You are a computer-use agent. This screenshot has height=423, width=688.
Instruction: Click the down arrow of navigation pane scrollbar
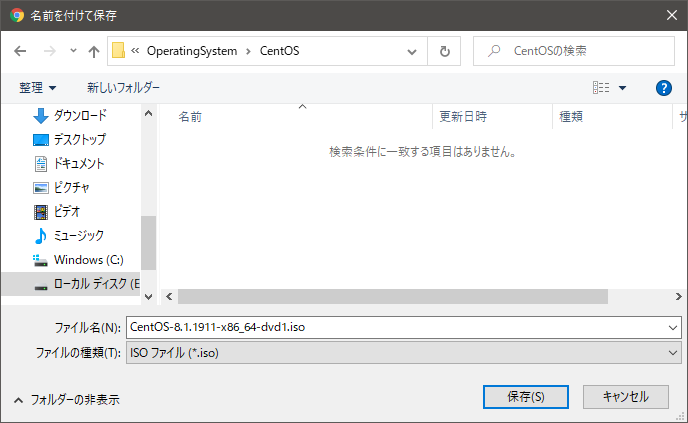(x=148, y=297)
